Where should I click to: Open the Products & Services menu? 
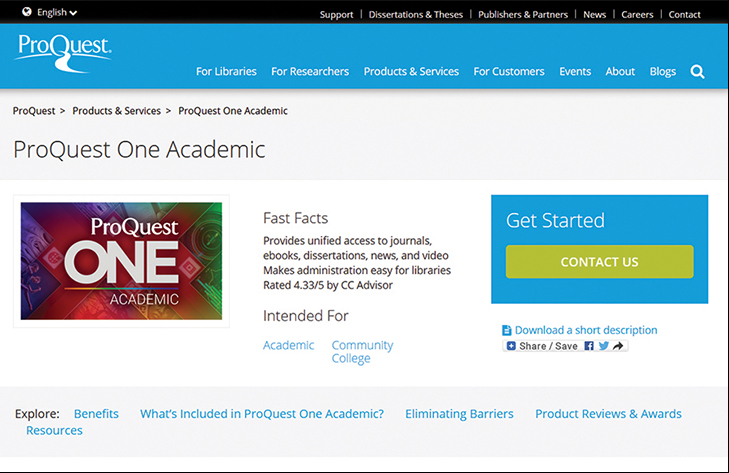411,72
